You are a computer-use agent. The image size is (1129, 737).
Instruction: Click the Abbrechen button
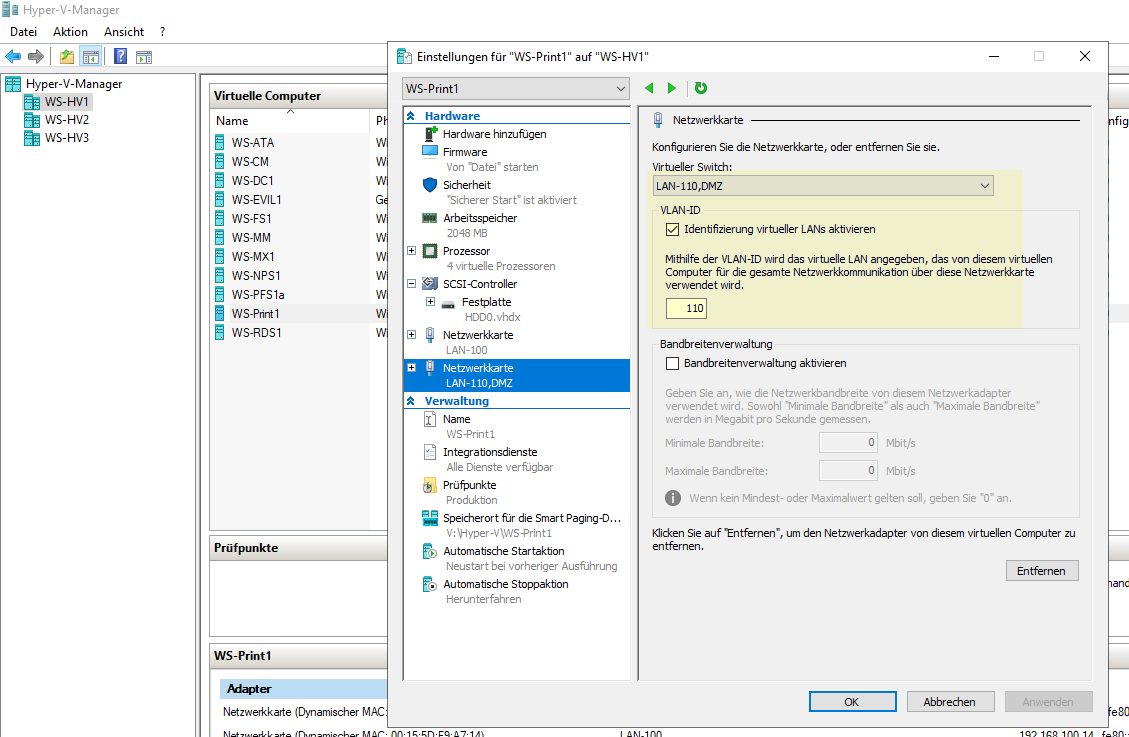(950, 702)
